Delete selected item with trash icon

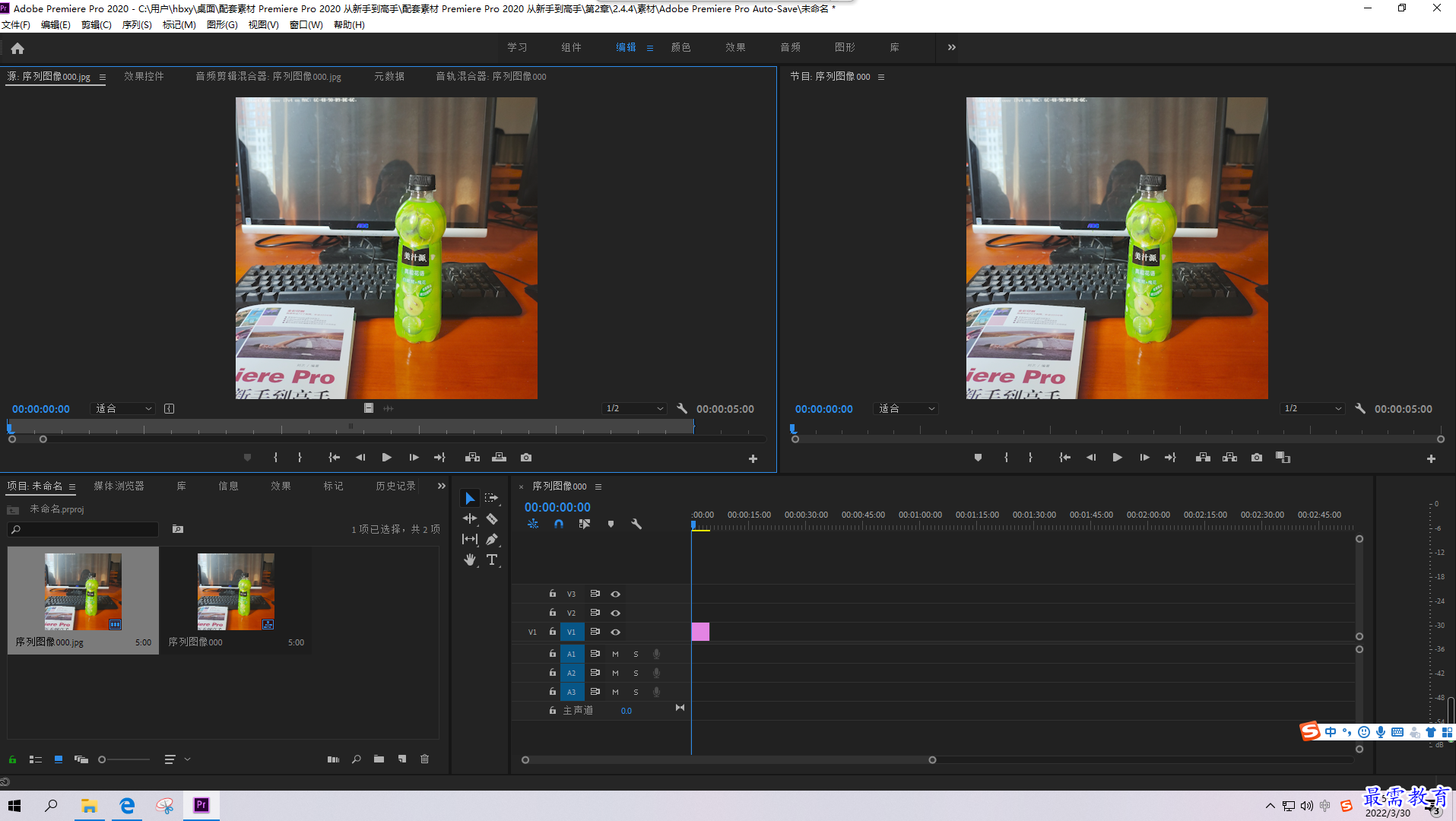[424, 759]
